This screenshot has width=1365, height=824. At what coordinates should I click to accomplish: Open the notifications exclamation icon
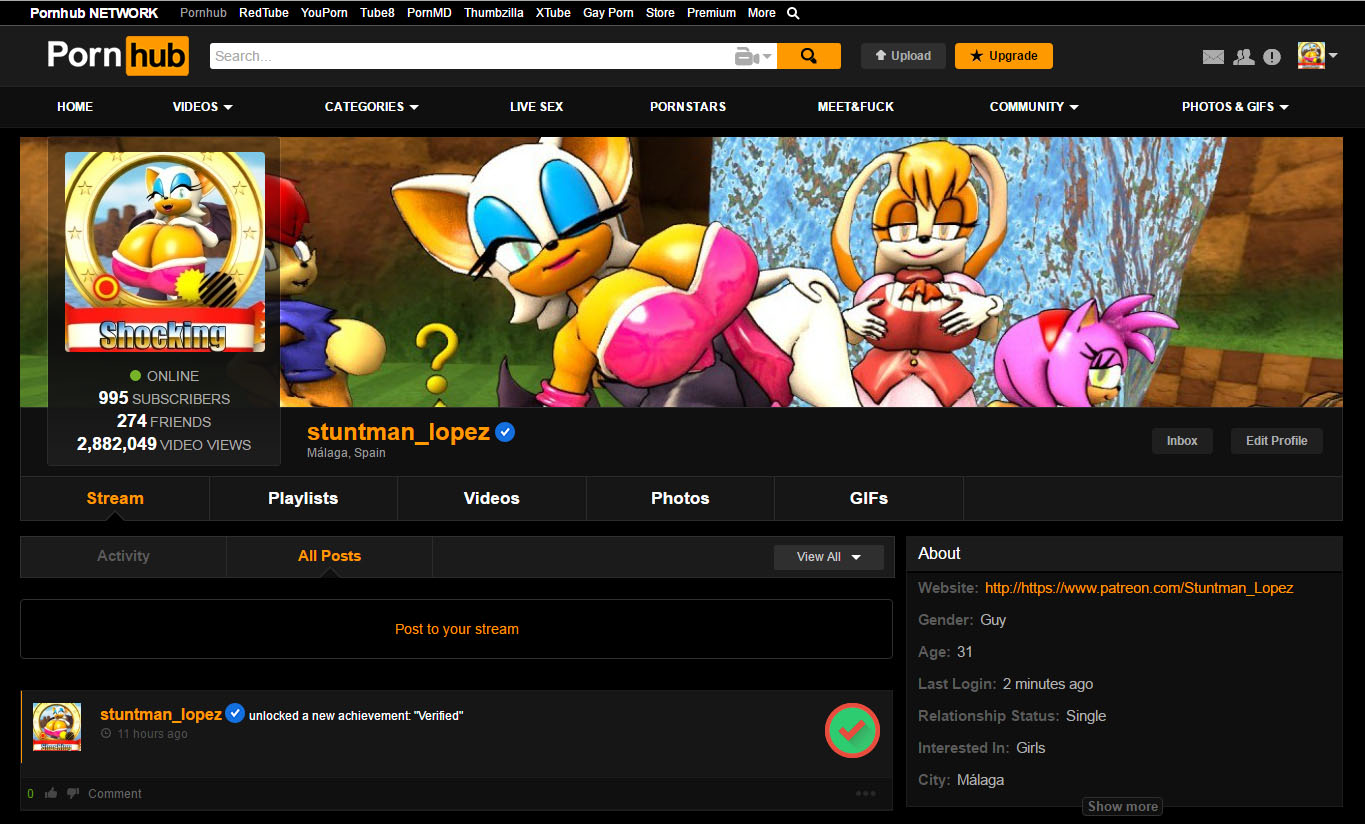point(1272,57)
